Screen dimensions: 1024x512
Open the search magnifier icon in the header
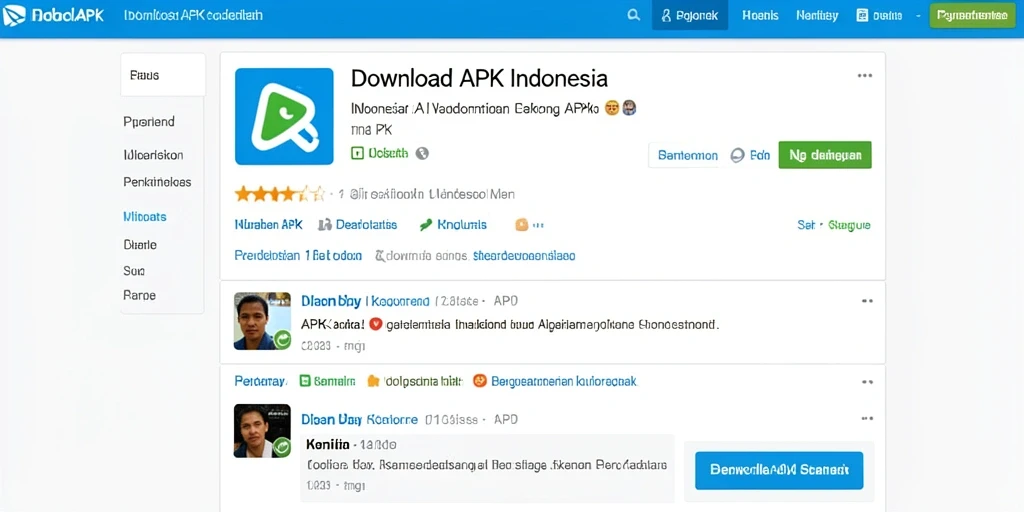pos(633,15)
